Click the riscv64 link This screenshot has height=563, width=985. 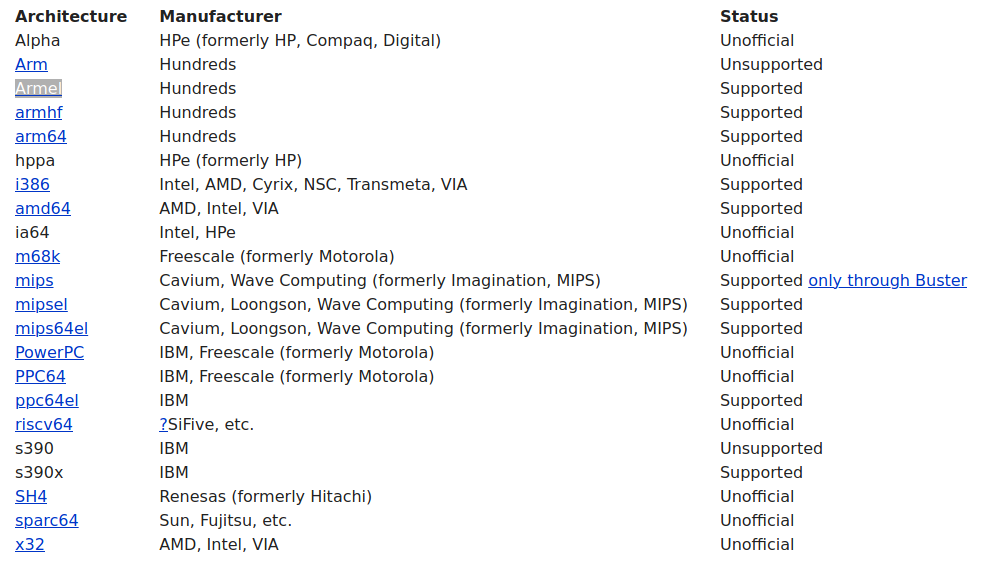point(44,425)
